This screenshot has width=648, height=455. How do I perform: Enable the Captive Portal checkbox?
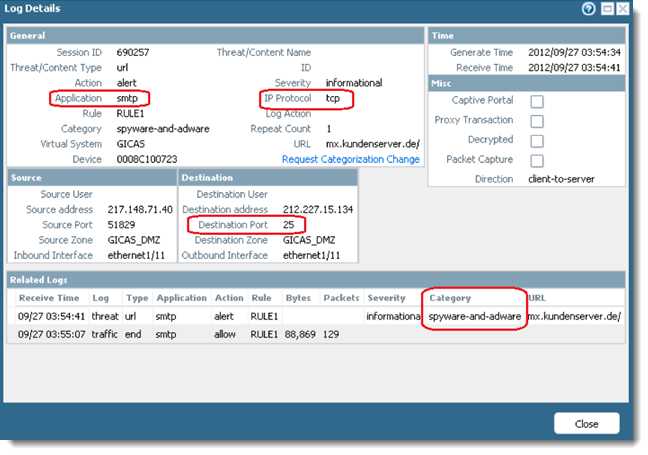coord(537,101)
